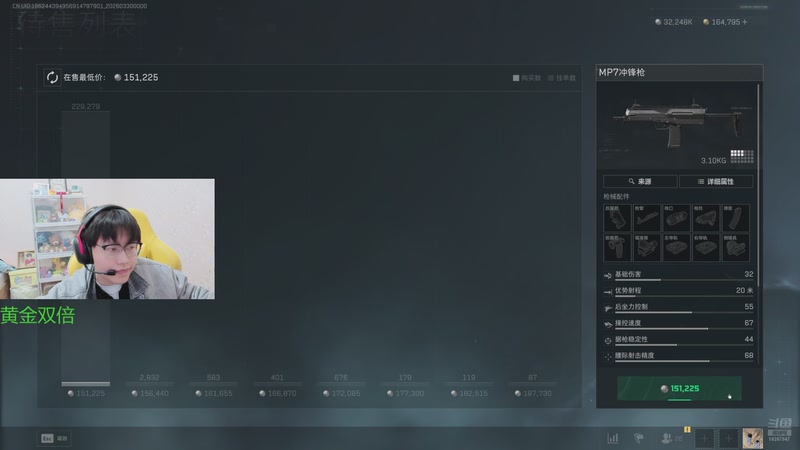Screen dimensions: 800x450
Task: Click the yellow notification badge on bottom bar
Action: coord(687,430)
